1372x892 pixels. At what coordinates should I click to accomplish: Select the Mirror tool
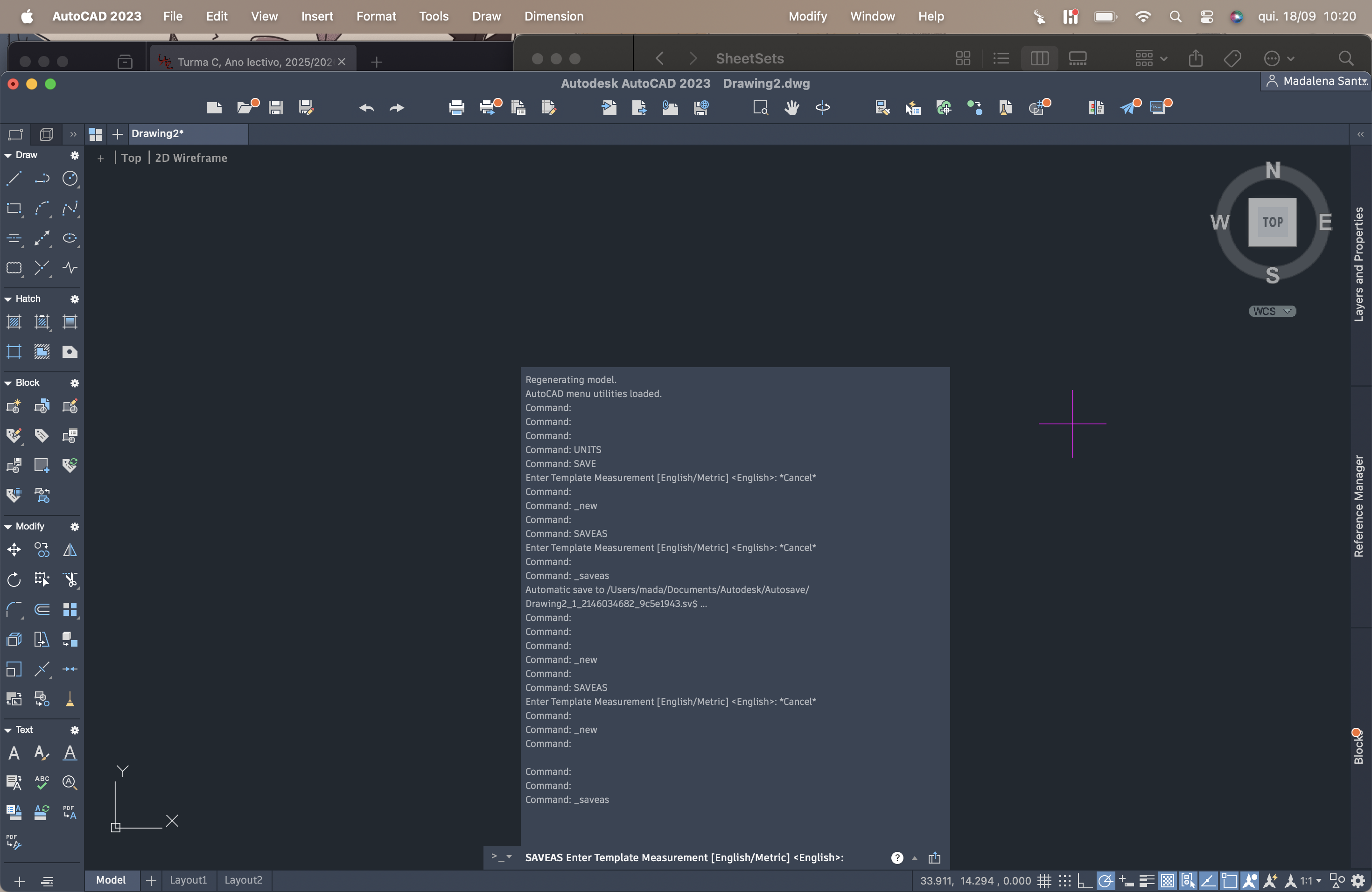70,550
